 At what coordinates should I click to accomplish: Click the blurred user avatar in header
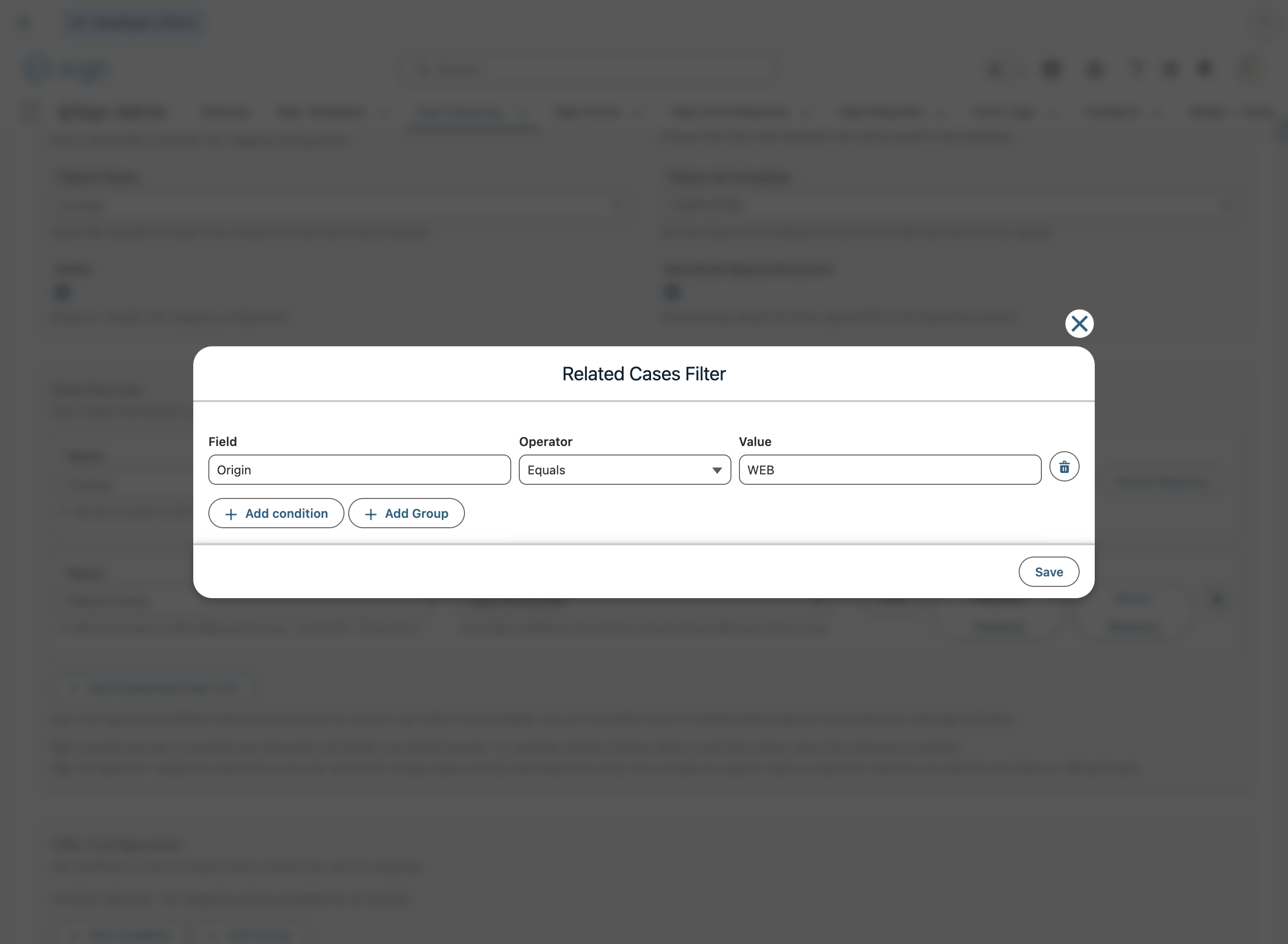1250,69
